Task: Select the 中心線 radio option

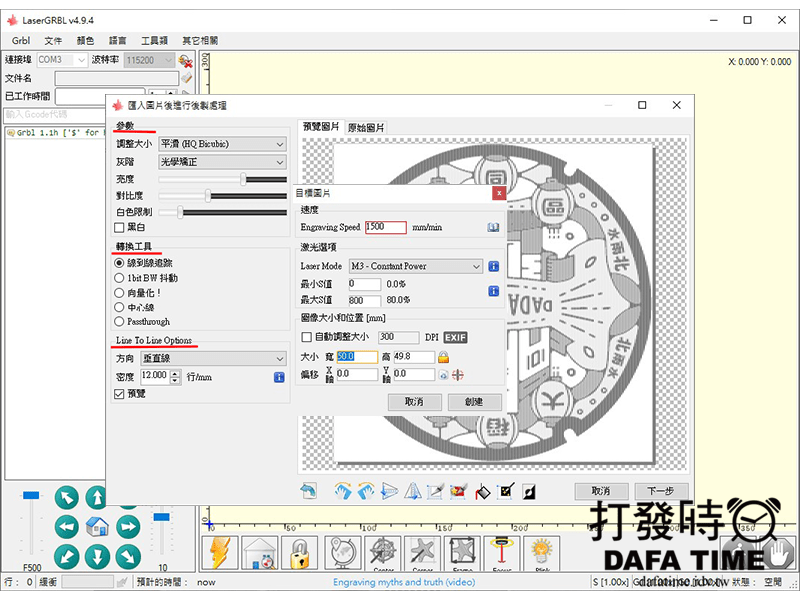Action: (119, 307)
